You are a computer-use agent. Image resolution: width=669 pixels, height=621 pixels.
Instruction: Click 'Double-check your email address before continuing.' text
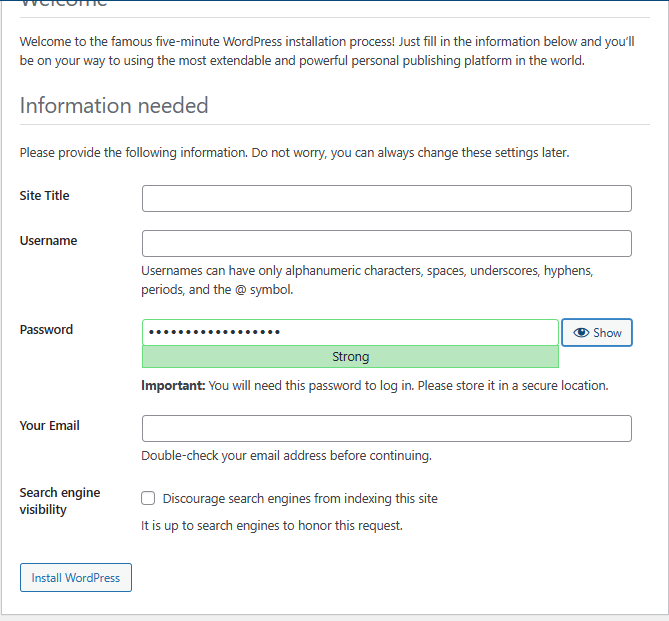coord(286,456)
